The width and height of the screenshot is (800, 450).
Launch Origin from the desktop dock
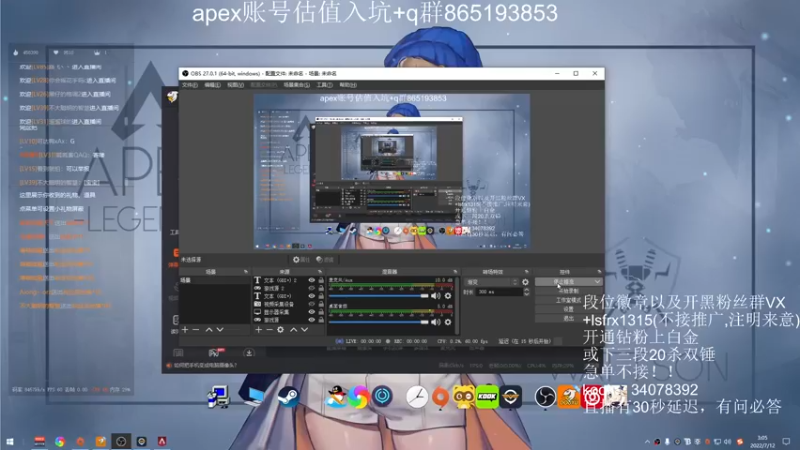440,397
